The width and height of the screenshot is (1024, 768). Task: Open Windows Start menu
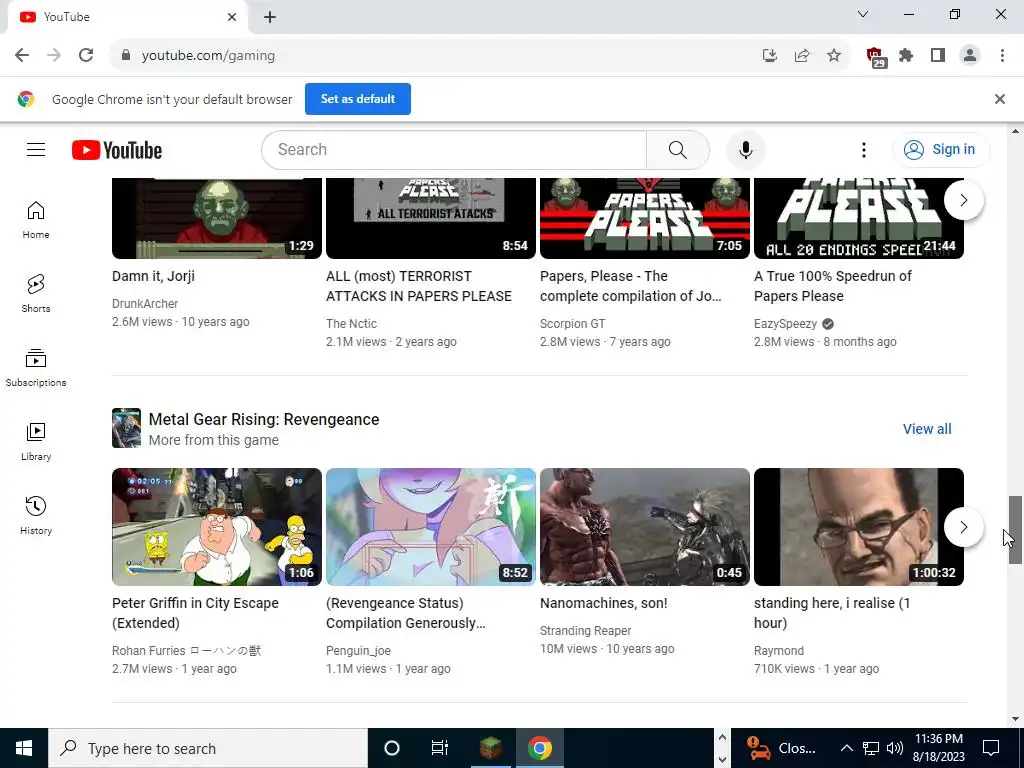tap(24, 748)
